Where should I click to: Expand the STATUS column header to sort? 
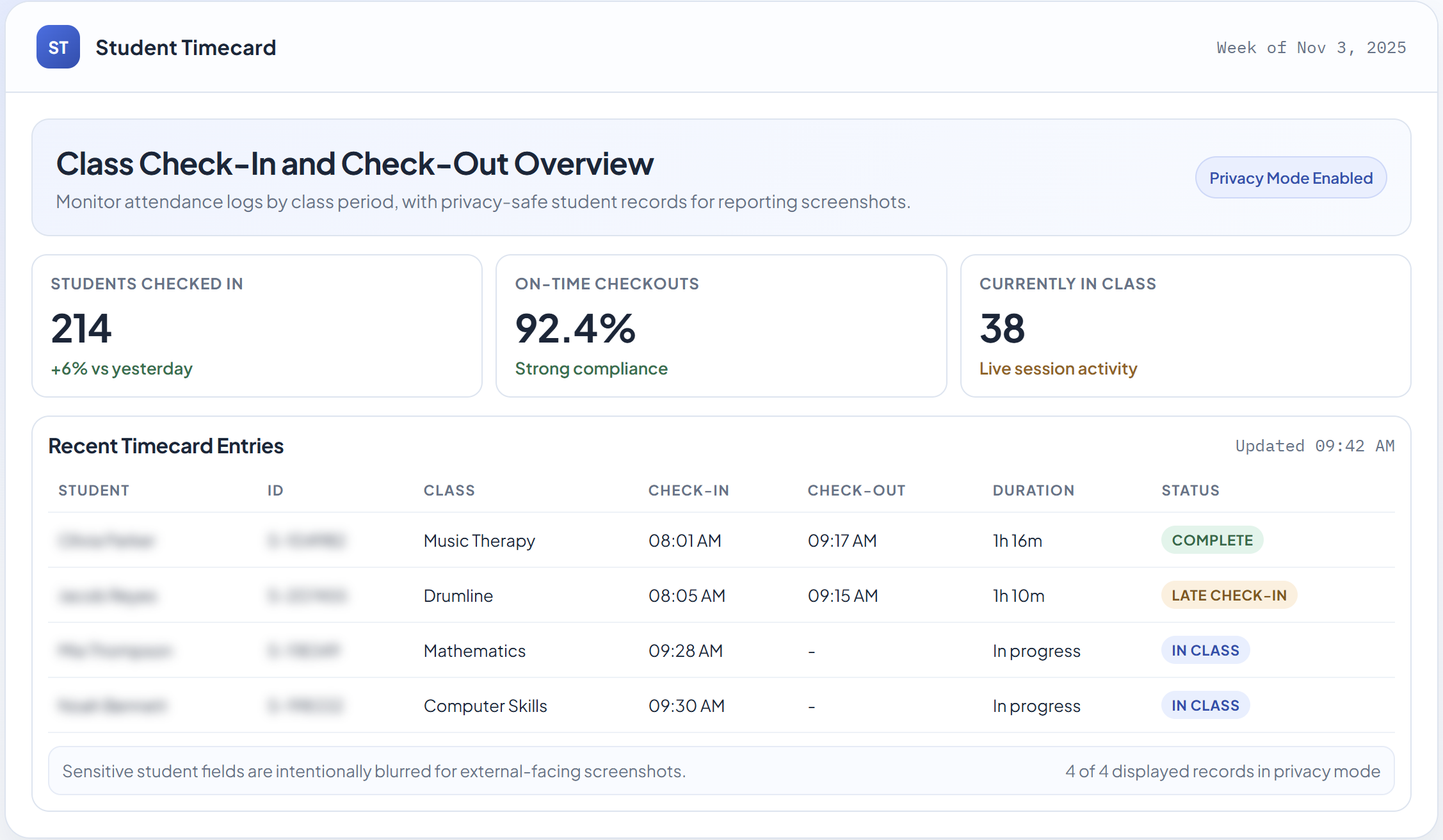[1189, 490]
